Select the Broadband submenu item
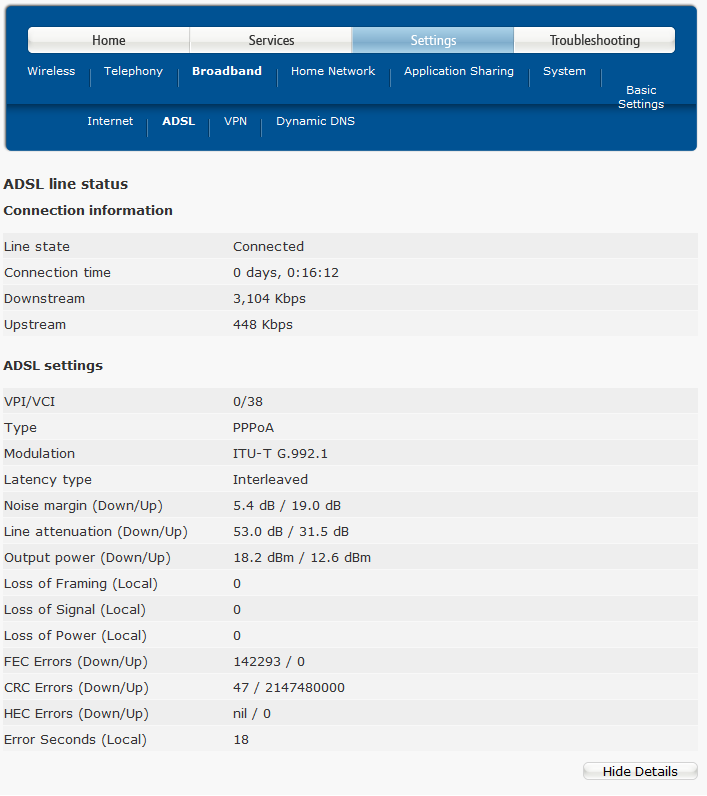The width and height of the screenshot is (707, 796). click(x=227, y=72)
